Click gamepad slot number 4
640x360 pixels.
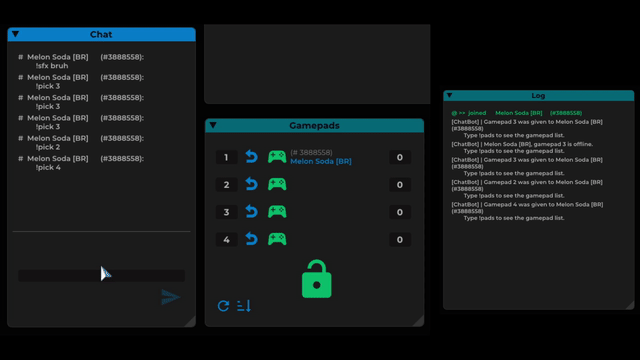pyautogui.click(x=227, y=240)
